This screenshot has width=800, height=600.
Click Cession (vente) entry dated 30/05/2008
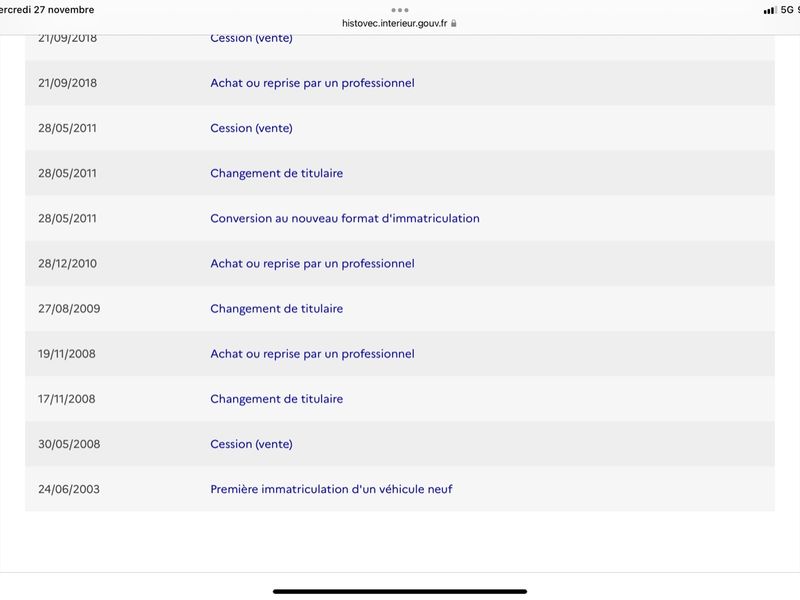[x=251, y=444]
